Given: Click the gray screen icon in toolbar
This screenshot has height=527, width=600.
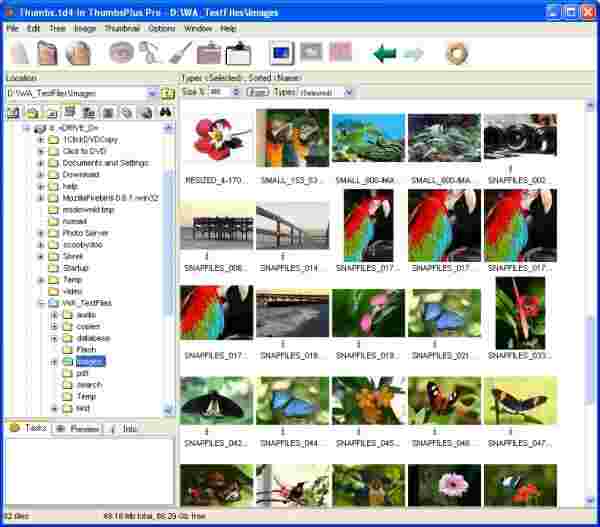Looking at the screenshot, I should coord(311,52).
